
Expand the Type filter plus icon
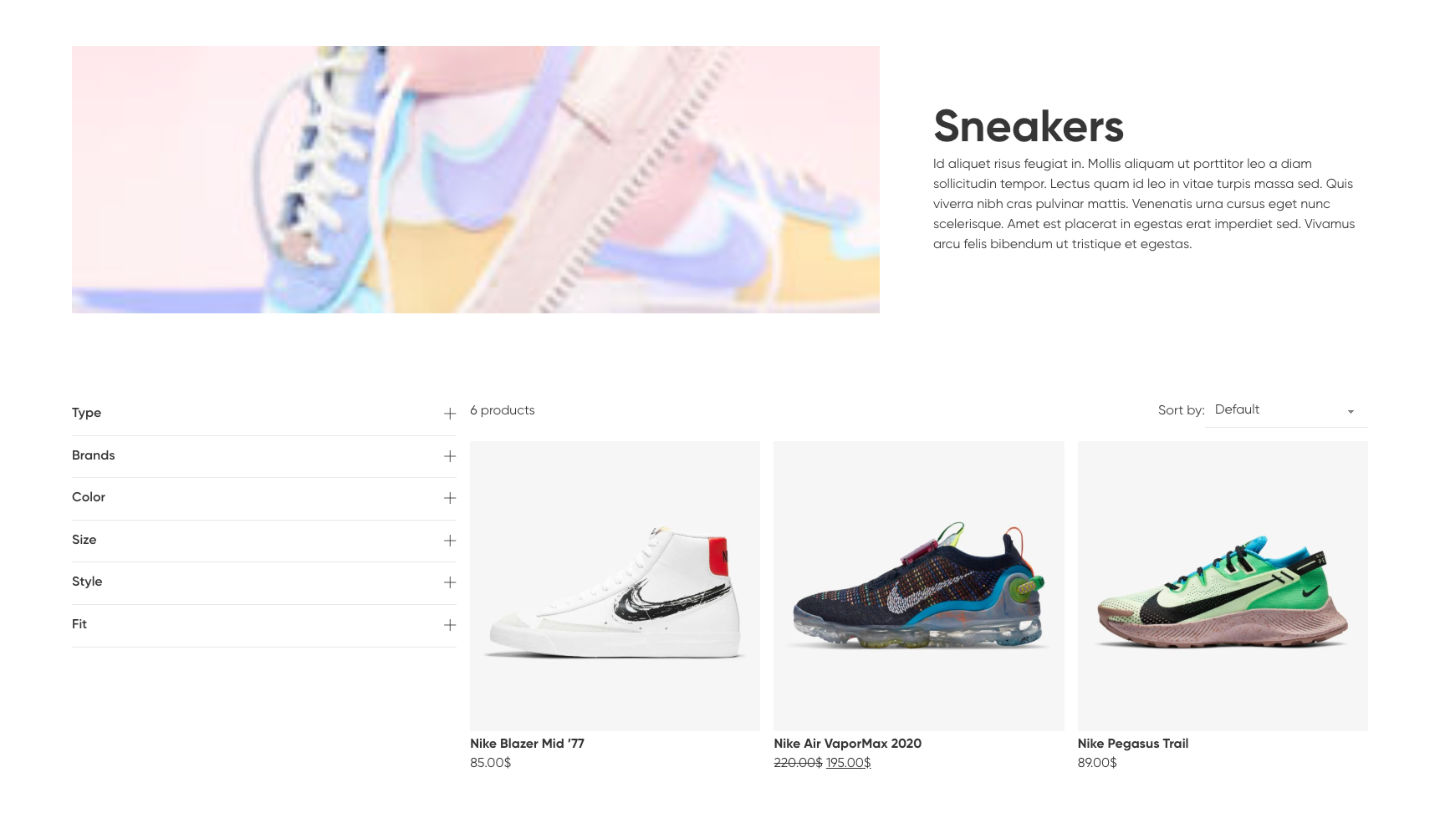[x=450, y=413]
